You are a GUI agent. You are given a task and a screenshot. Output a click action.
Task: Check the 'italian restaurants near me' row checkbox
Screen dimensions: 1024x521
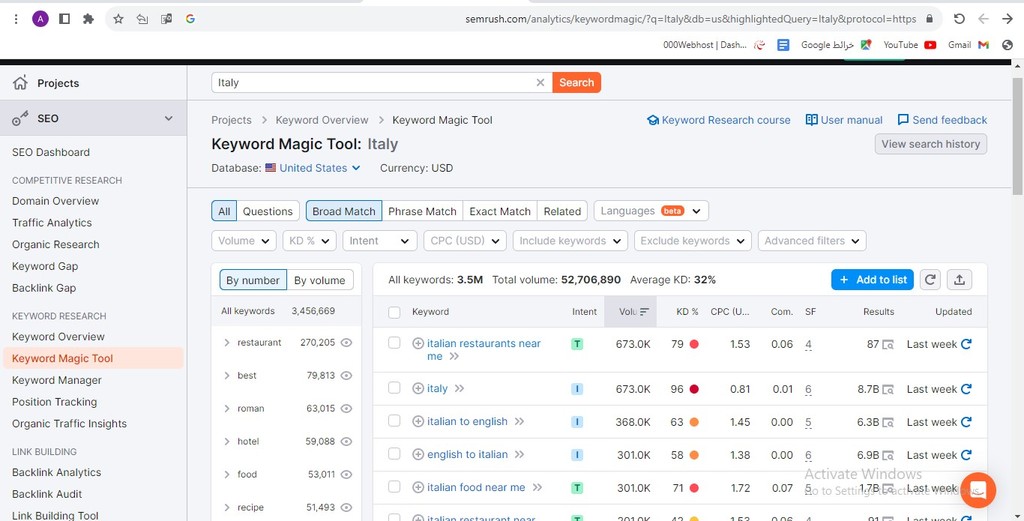[394, 343]
